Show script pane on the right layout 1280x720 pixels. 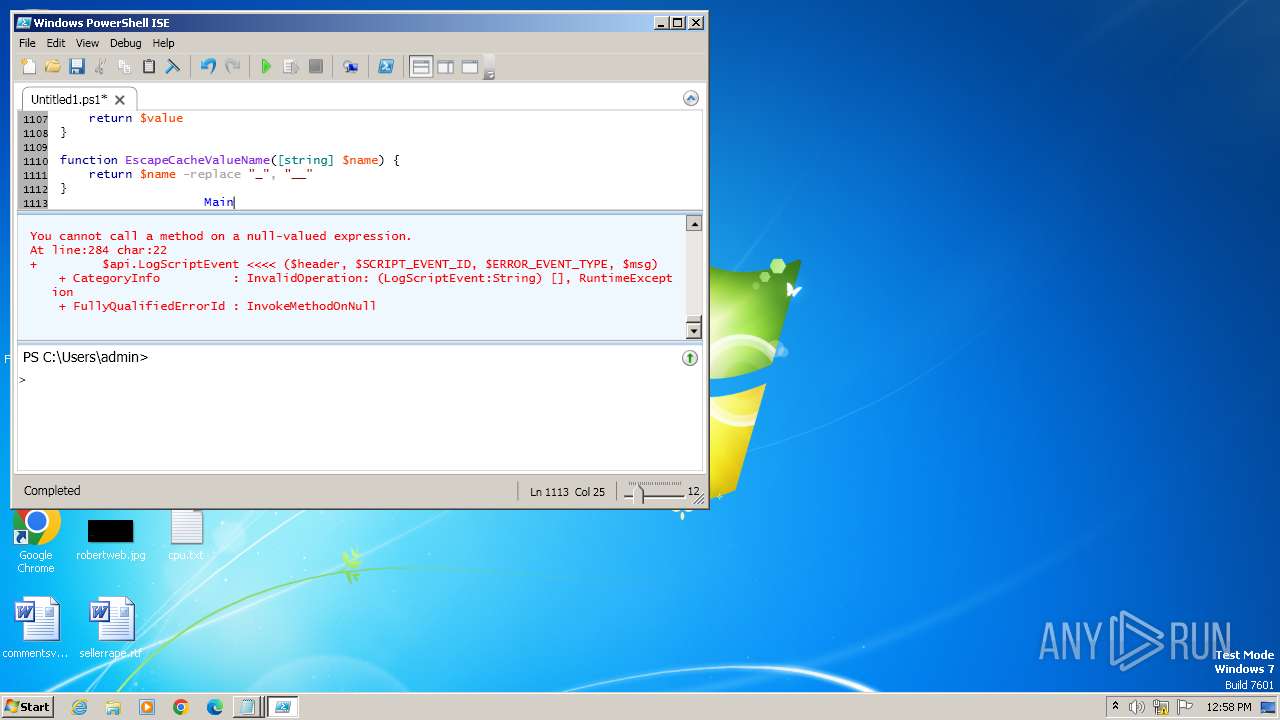(445, 67)
